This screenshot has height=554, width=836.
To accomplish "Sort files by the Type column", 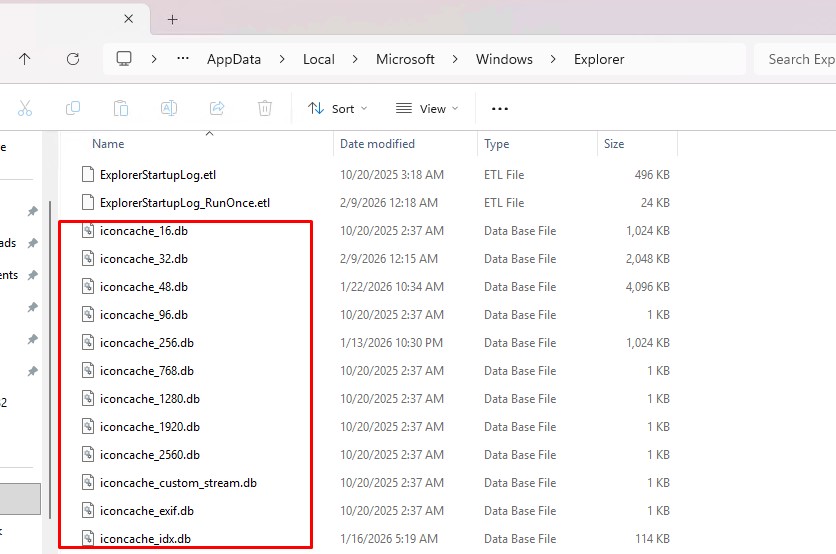I will (x=496, y=144).
